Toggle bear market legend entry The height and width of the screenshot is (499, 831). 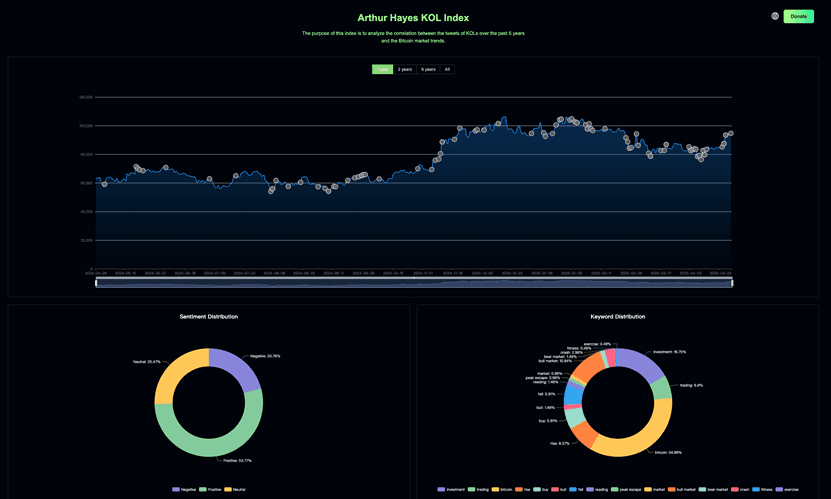(x=713, y=489)
